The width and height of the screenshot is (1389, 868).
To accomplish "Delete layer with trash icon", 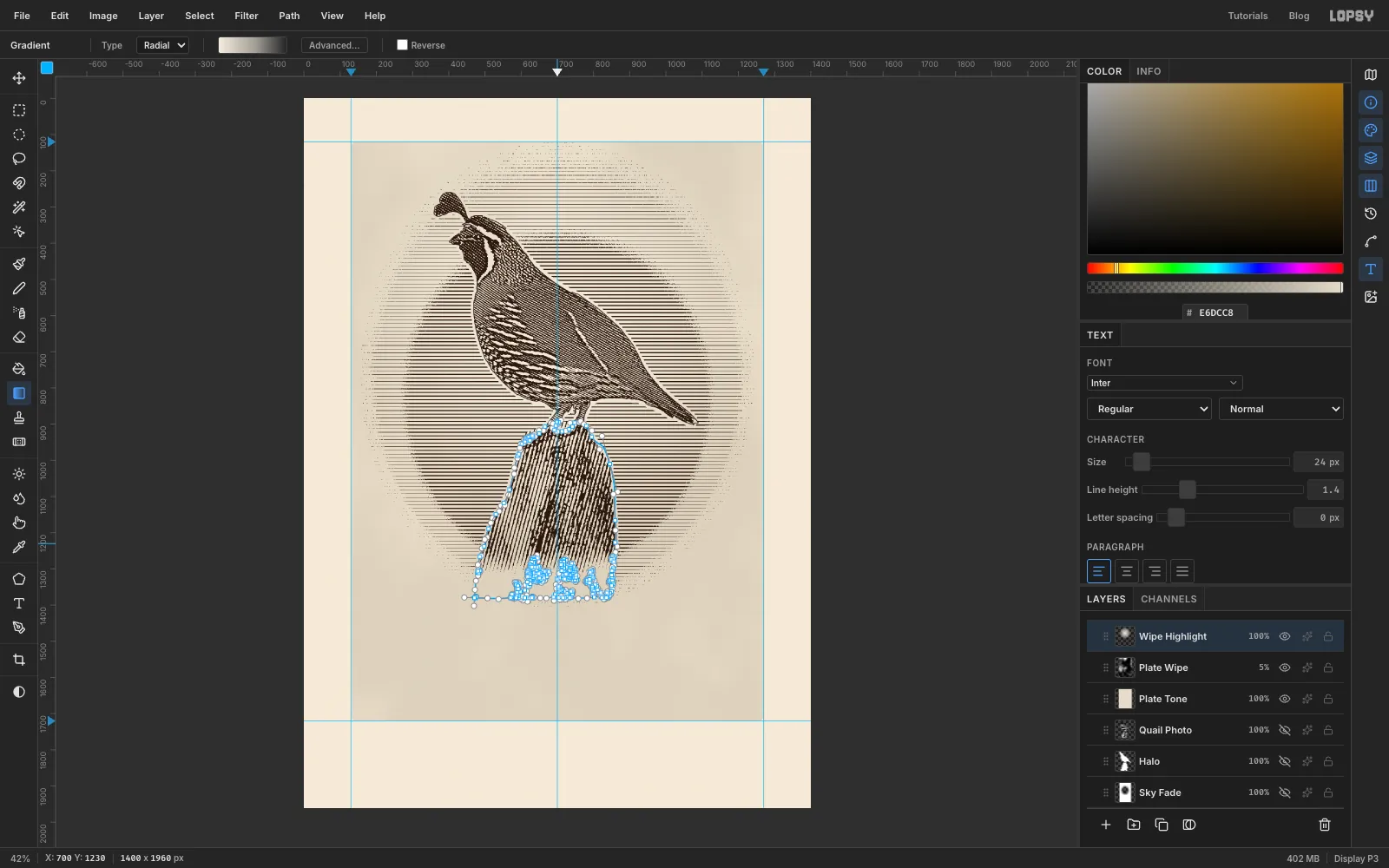I will (x=1325, y=825).
